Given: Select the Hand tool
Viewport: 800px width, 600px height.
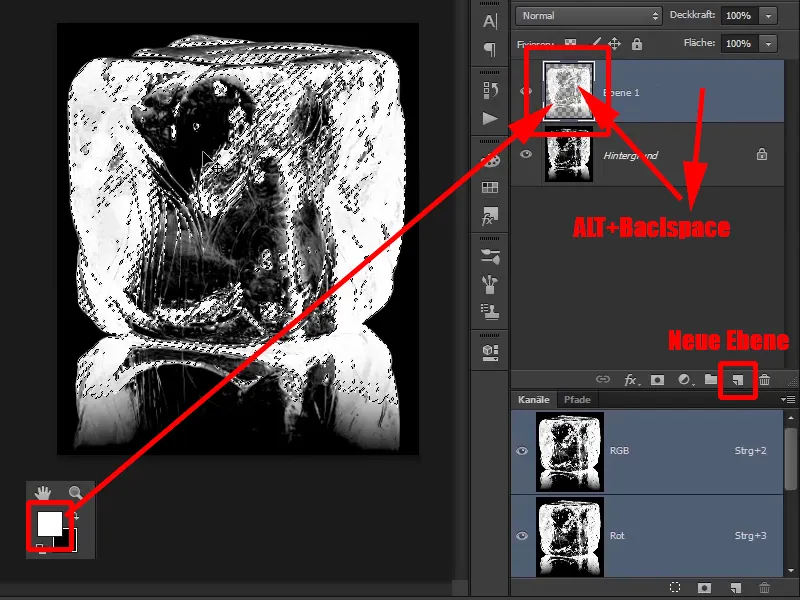Looking at the screenshot, I should pyautogui.click(x=43, y=492).
